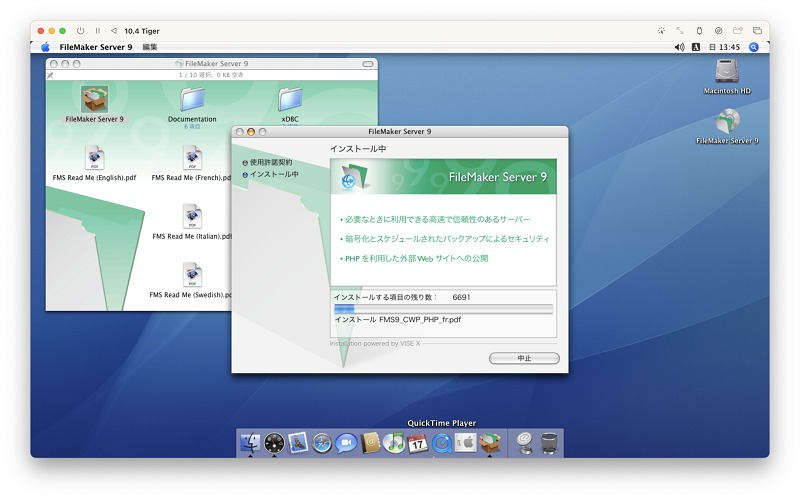Screen dimensions: 800x498
Task: Open the input method menu icon
Action: [695, 47]
